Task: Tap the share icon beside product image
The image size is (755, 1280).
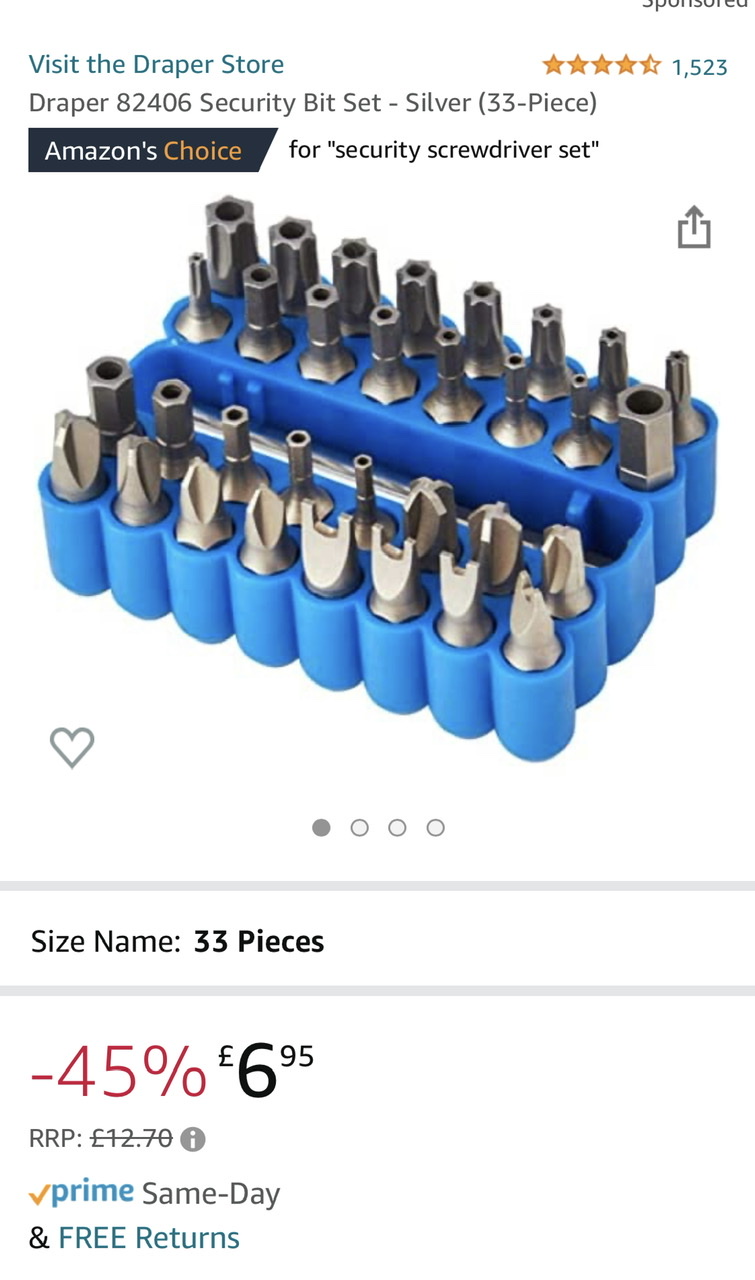Action: pyautogui.click(x=694, y=227)
